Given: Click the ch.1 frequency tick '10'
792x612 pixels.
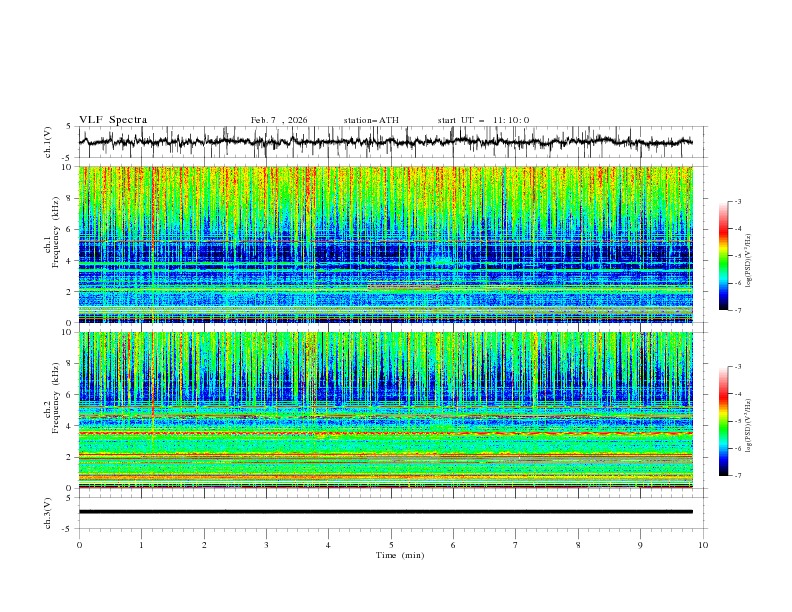Looking at the screenshot, I should point(68,167).
